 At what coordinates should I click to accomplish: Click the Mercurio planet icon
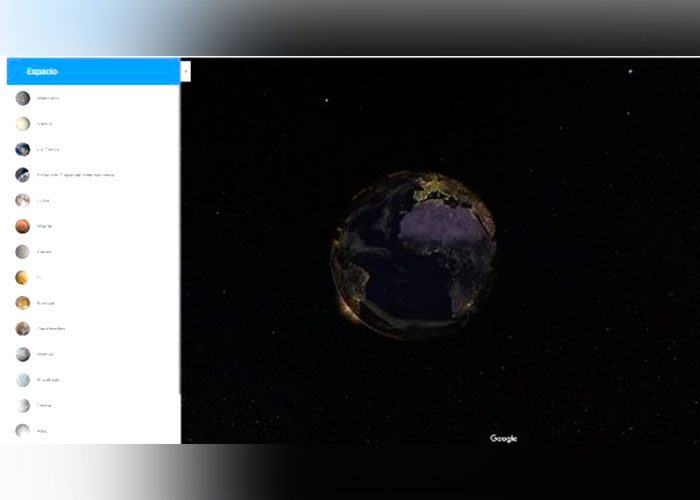(22, 98)
